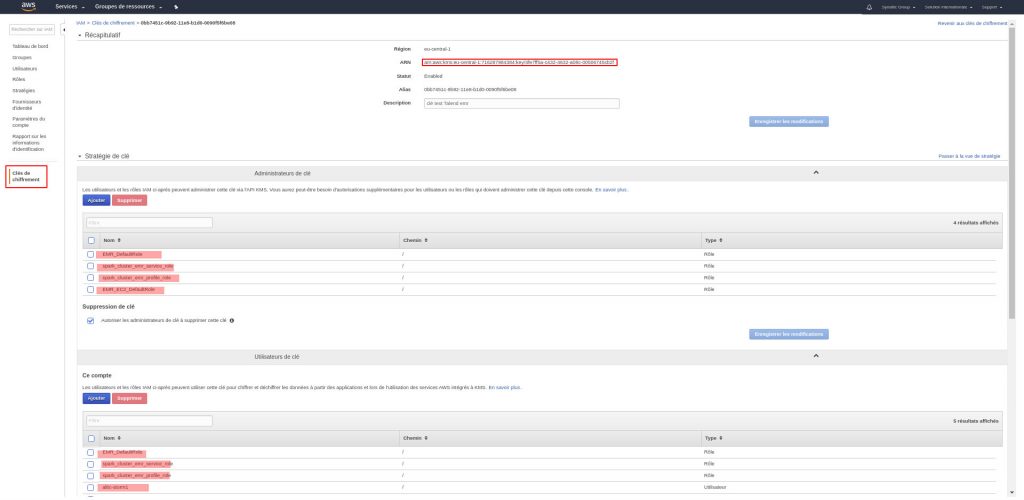Open Rôles in the IAM sidebar
The width and height of the screenshot is (1024, 500).
click(x=19, y=79)
